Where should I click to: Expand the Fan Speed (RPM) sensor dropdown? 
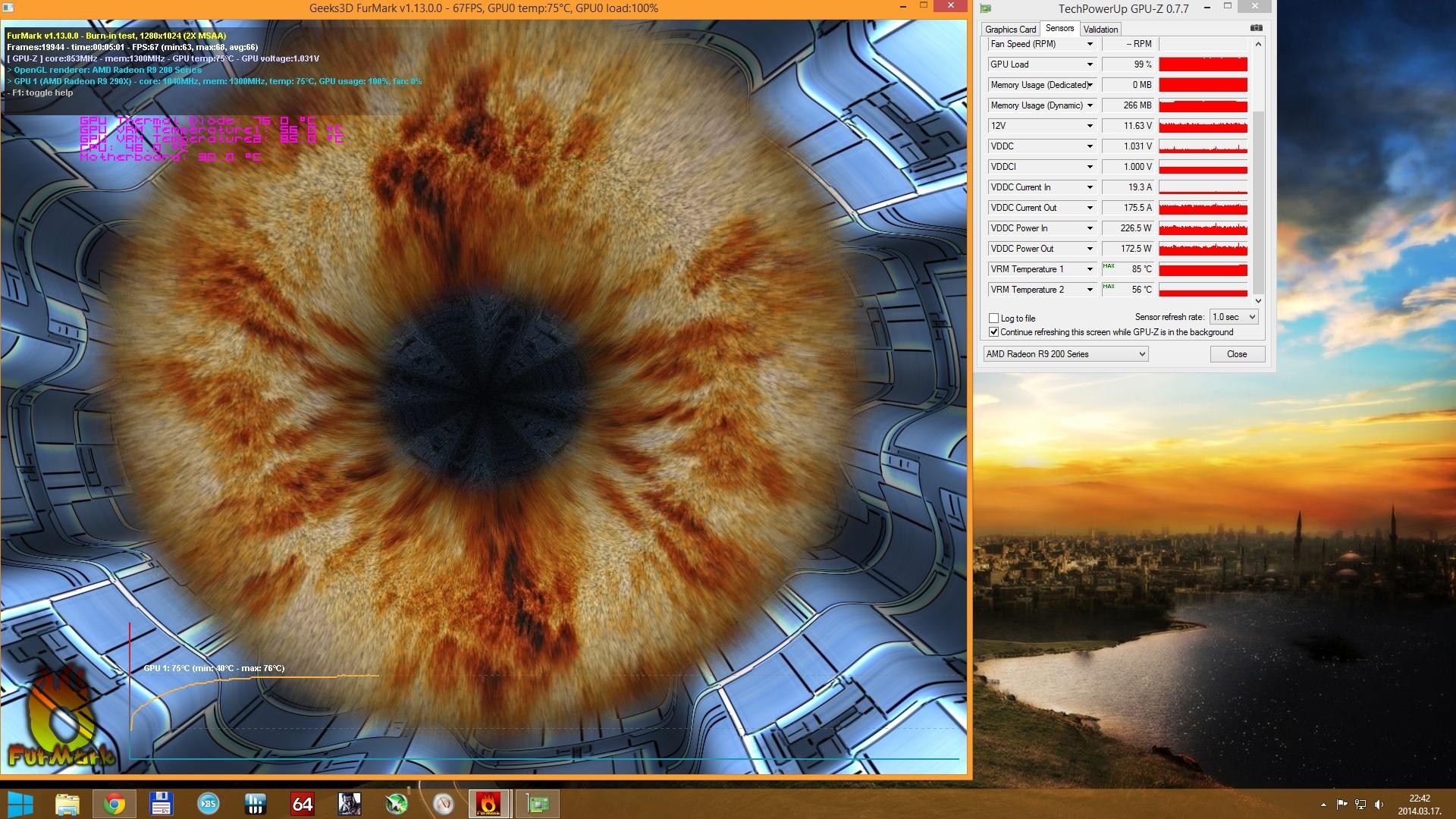[x=1090, y=44]
